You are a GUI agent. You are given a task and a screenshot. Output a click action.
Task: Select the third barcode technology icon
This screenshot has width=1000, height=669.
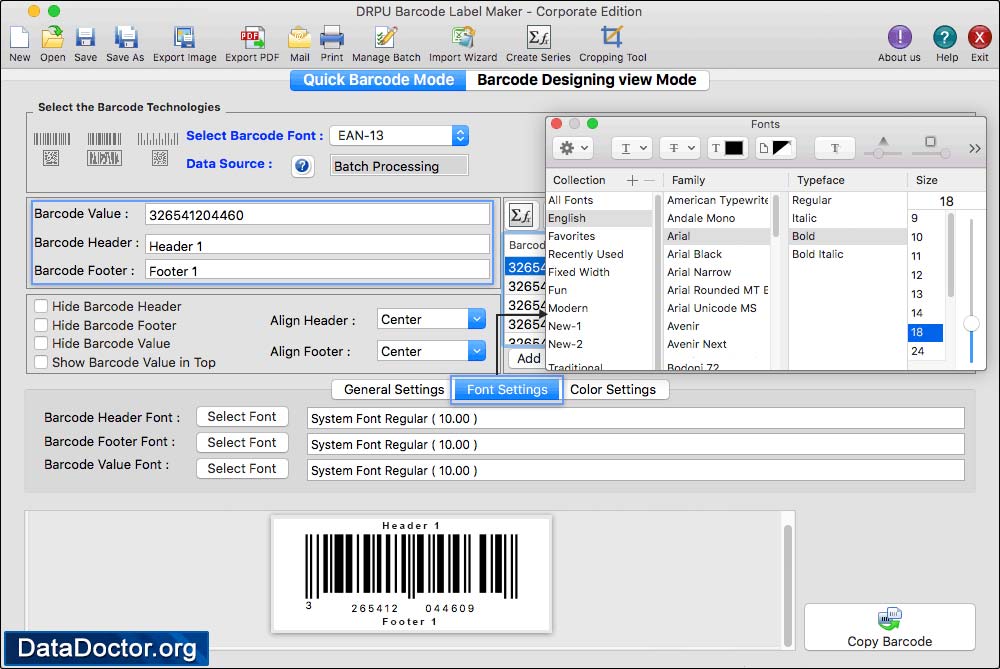point(158,148)
